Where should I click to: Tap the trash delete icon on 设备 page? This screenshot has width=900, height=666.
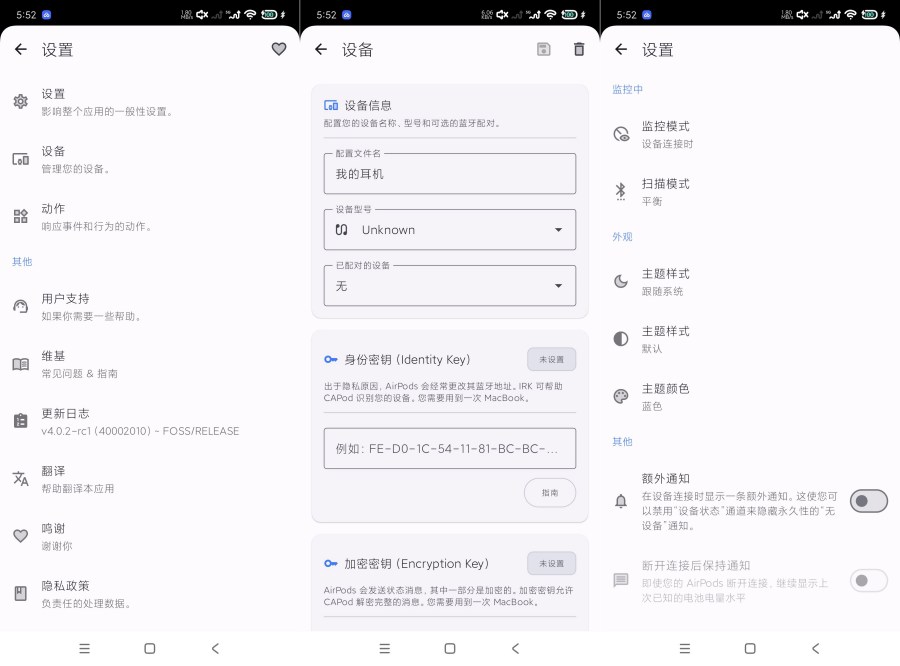click(x=579, y=48)
